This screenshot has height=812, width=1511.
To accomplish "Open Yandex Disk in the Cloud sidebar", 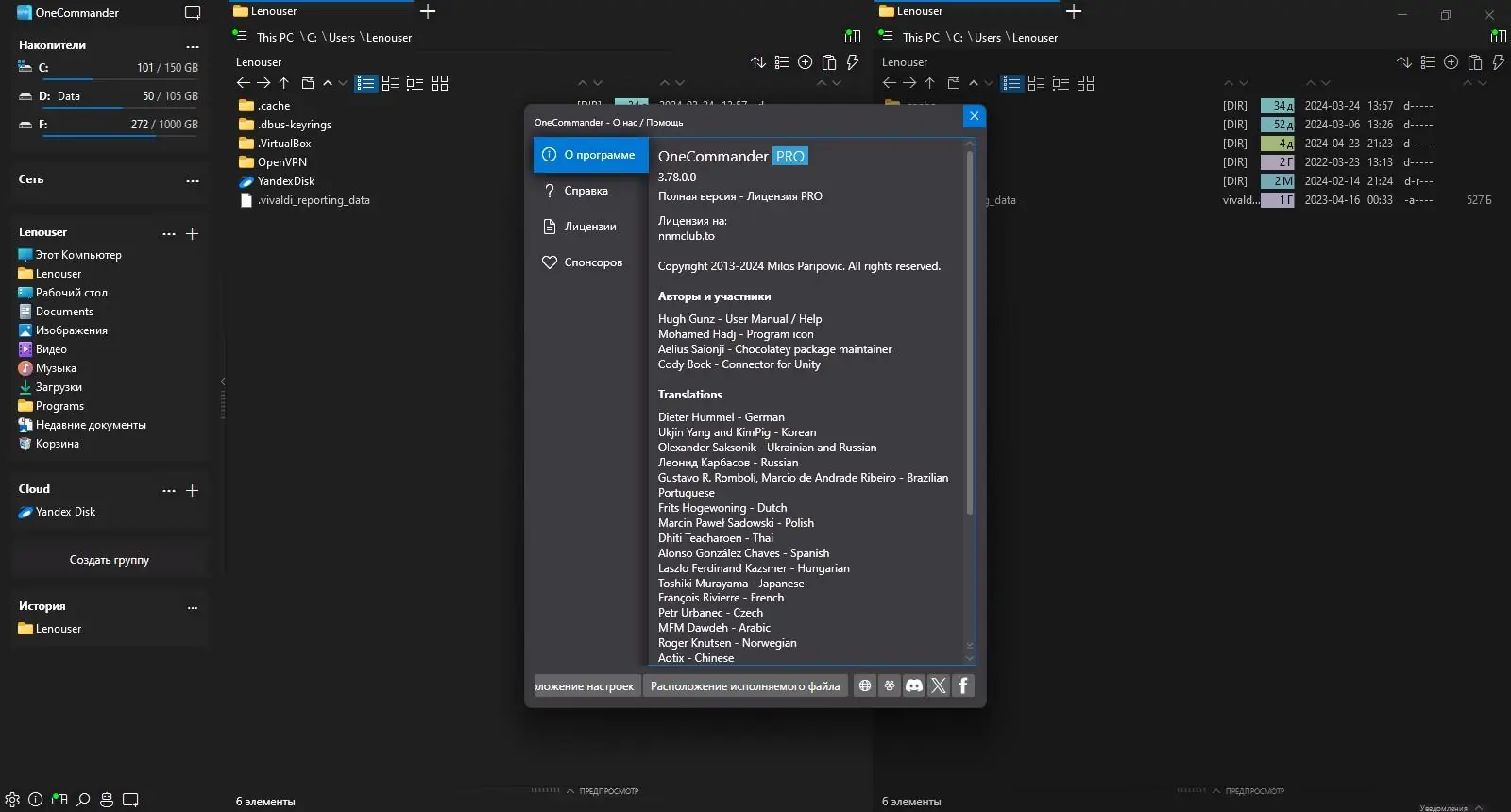I will [x=65, y=512].
